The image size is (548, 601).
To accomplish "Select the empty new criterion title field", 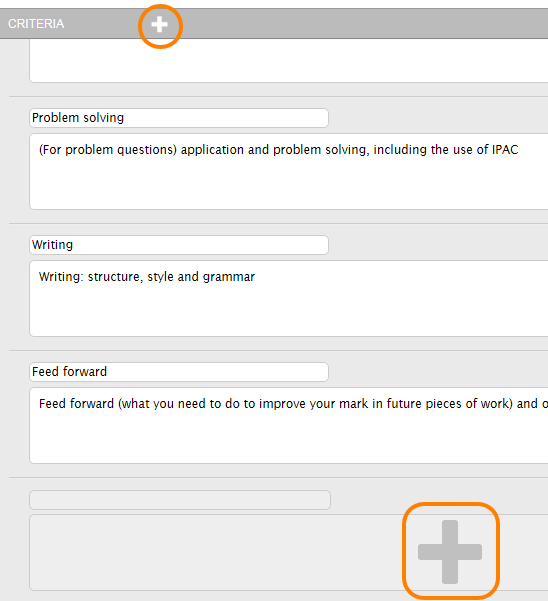I will (x=180, y=500).
